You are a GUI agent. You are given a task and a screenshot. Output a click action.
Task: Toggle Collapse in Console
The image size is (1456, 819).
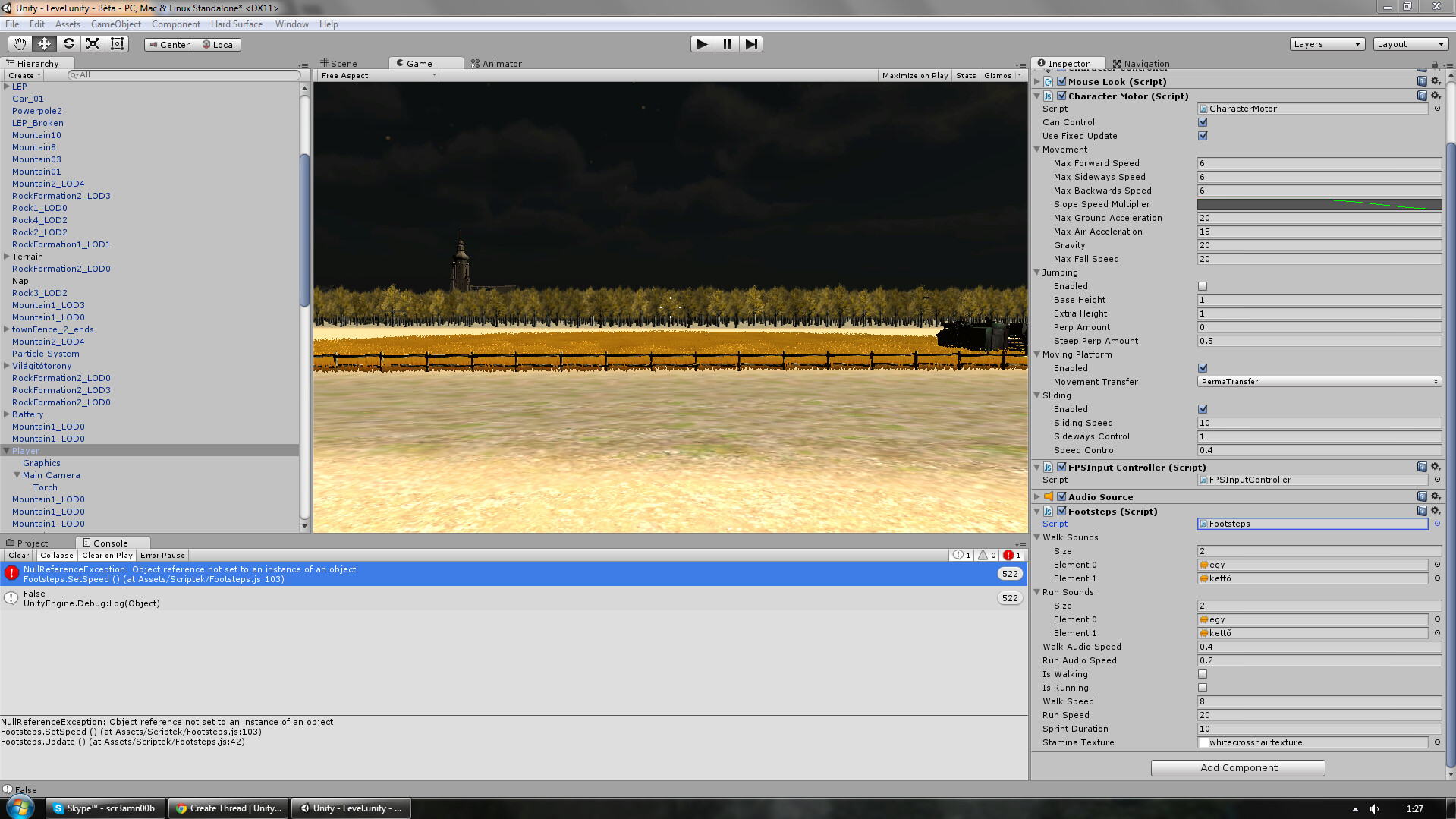coord(57,555)
